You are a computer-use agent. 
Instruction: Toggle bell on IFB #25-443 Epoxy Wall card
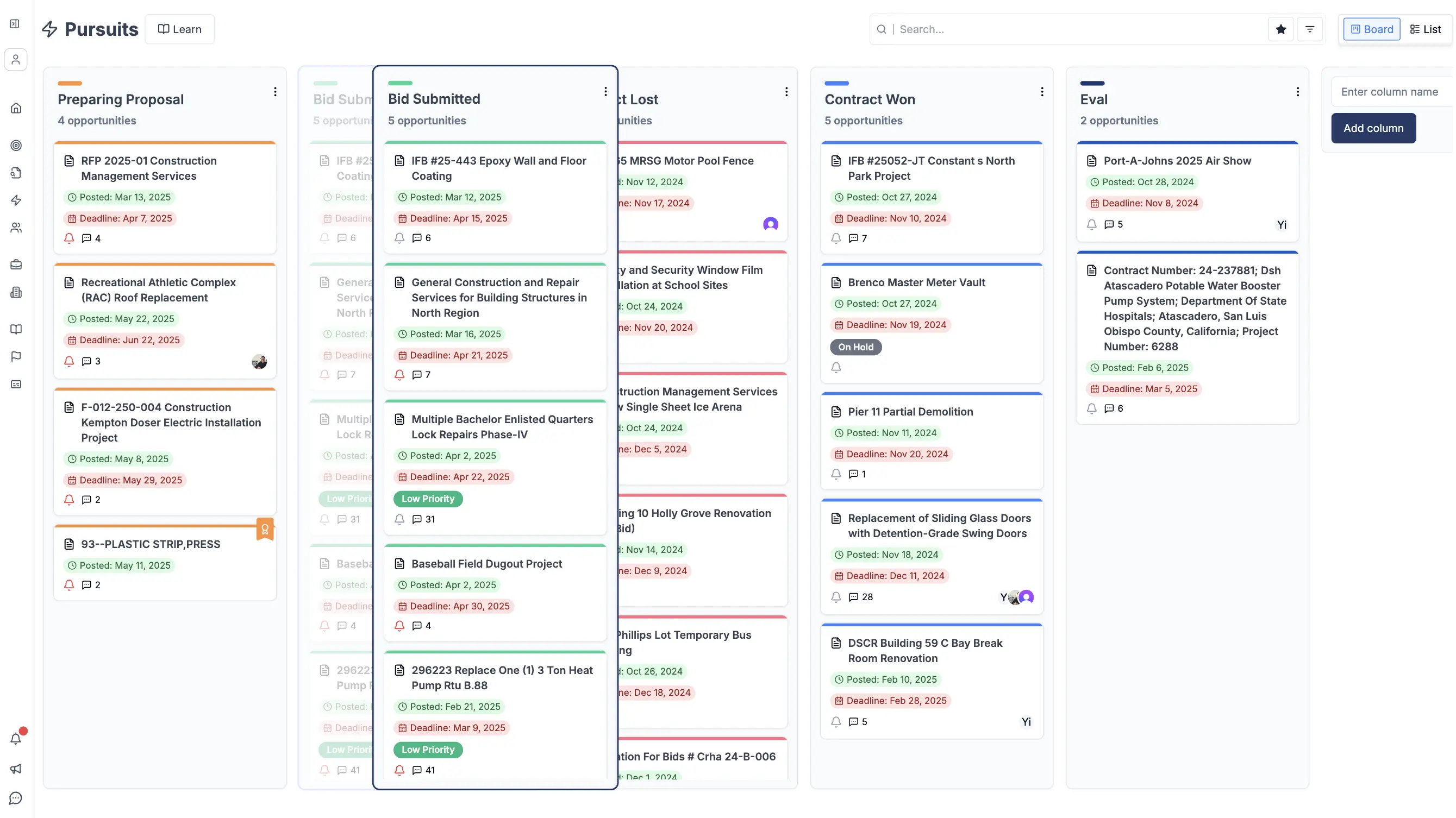[399, 238]
